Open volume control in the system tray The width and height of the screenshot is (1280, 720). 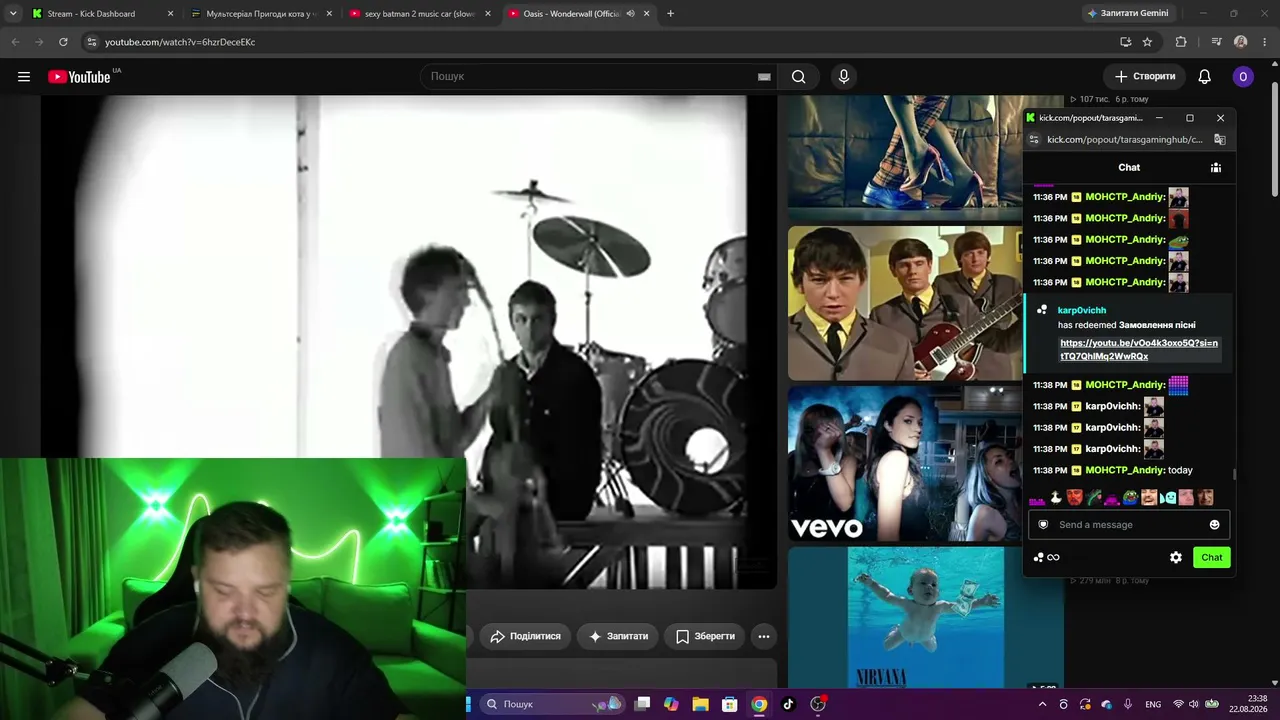point(1195,704)
